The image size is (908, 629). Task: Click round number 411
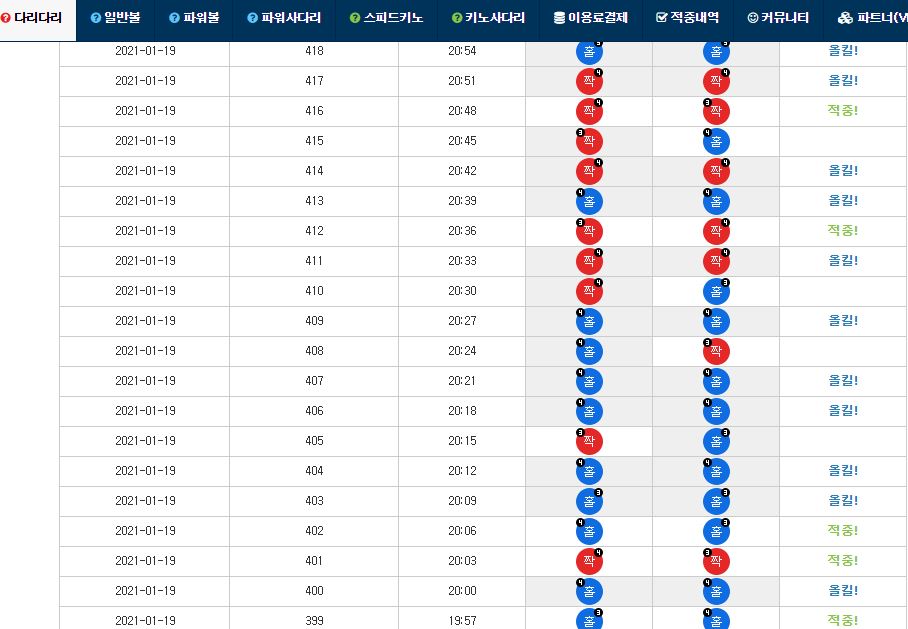coord(314,261)
